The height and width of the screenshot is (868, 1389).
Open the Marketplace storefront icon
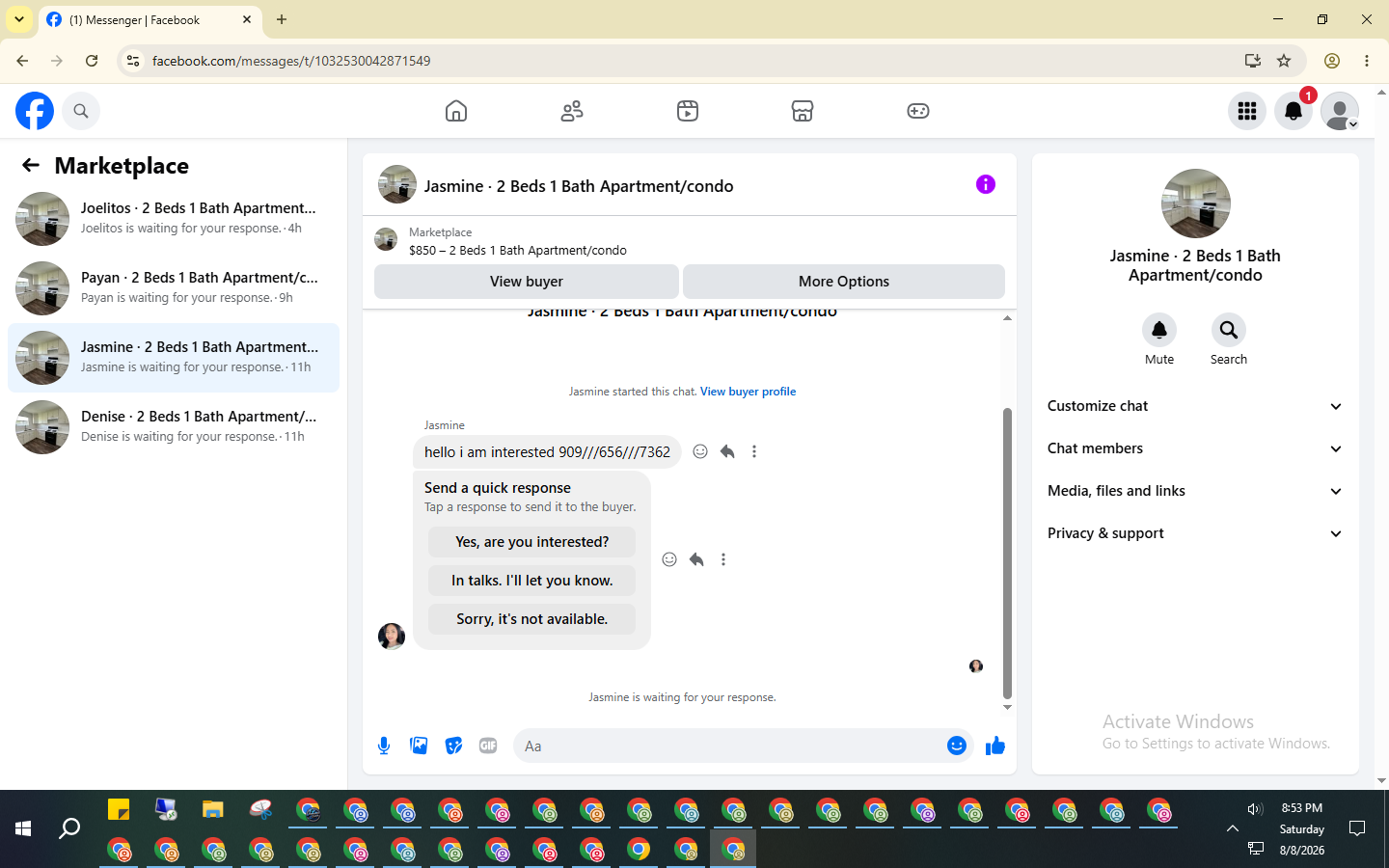[803, 111]
